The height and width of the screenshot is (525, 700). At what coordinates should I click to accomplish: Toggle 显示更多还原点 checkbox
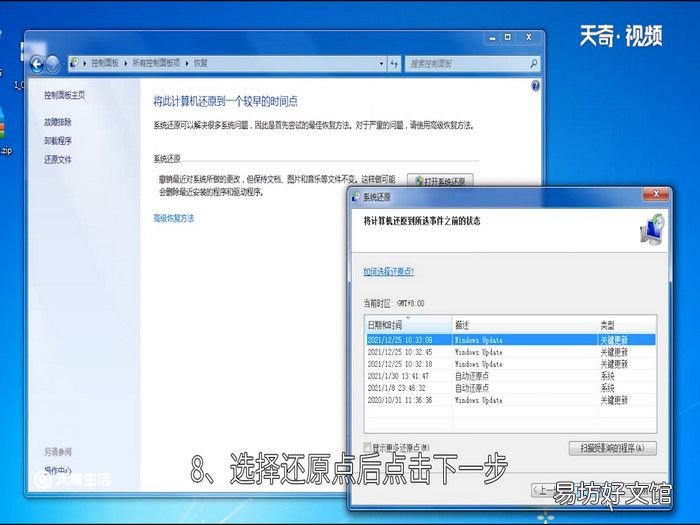pyautogui.click(x=367, y=447)
